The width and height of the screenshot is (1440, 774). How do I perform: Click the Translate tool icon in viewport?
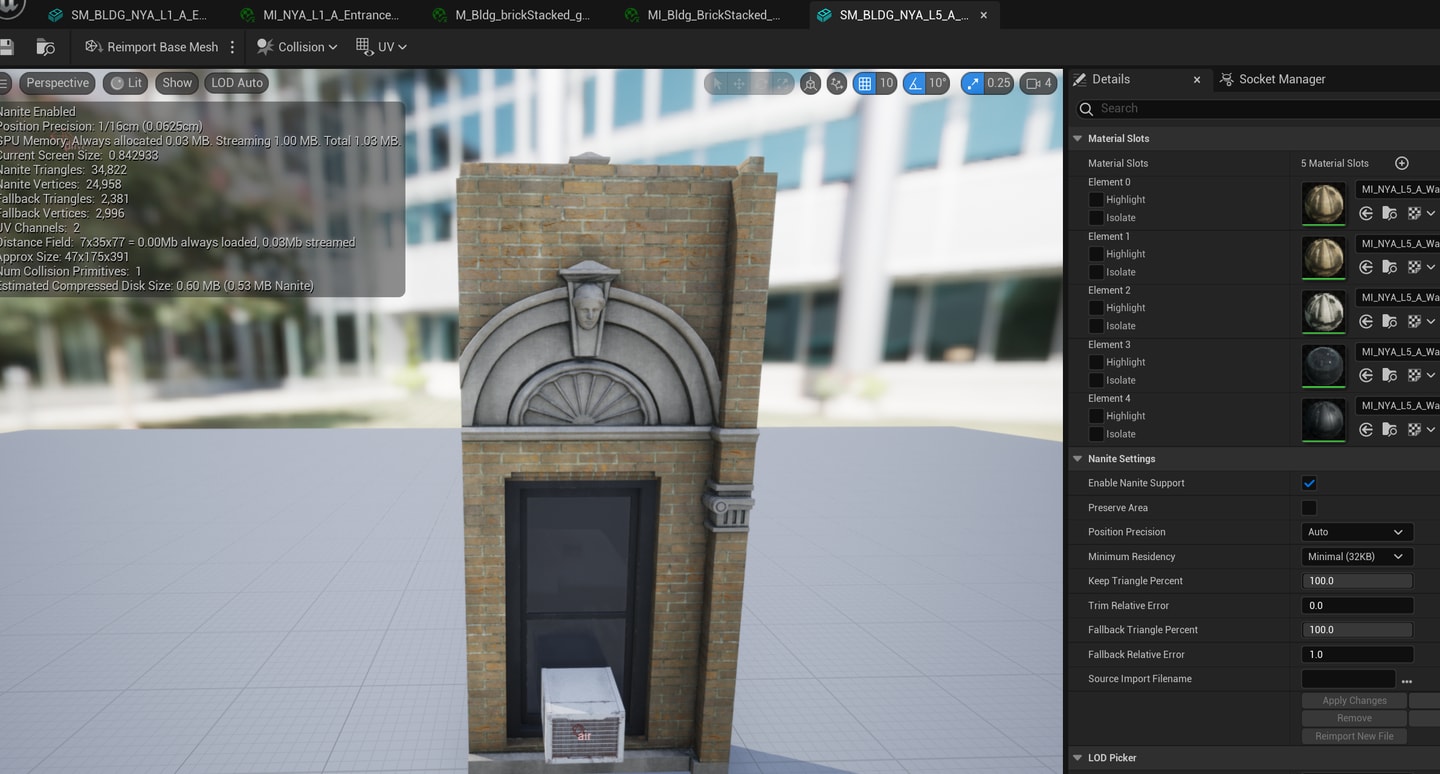[739, 84]
